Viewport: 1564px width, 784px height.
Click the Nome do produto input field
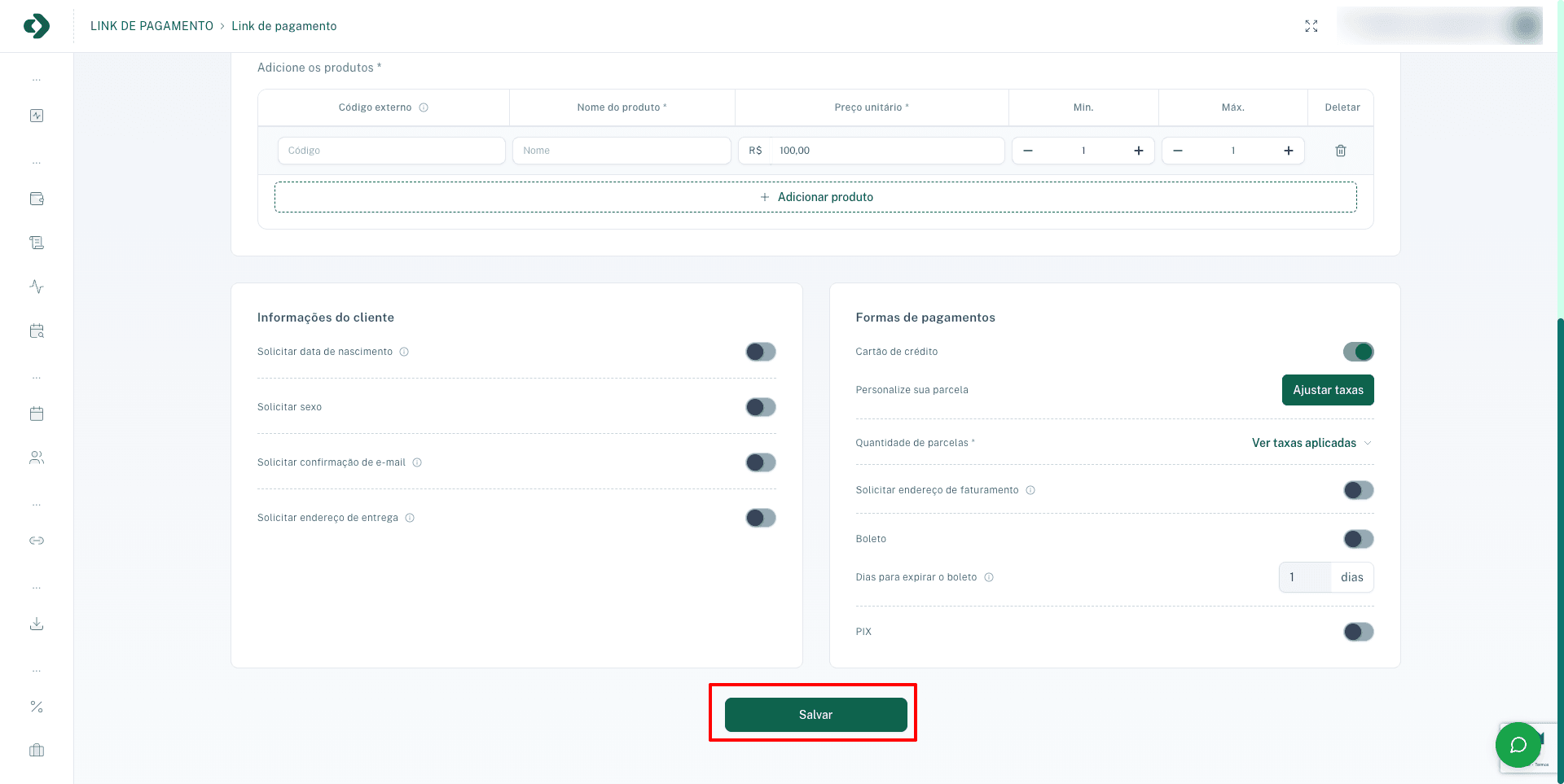(x=622, y=151)
